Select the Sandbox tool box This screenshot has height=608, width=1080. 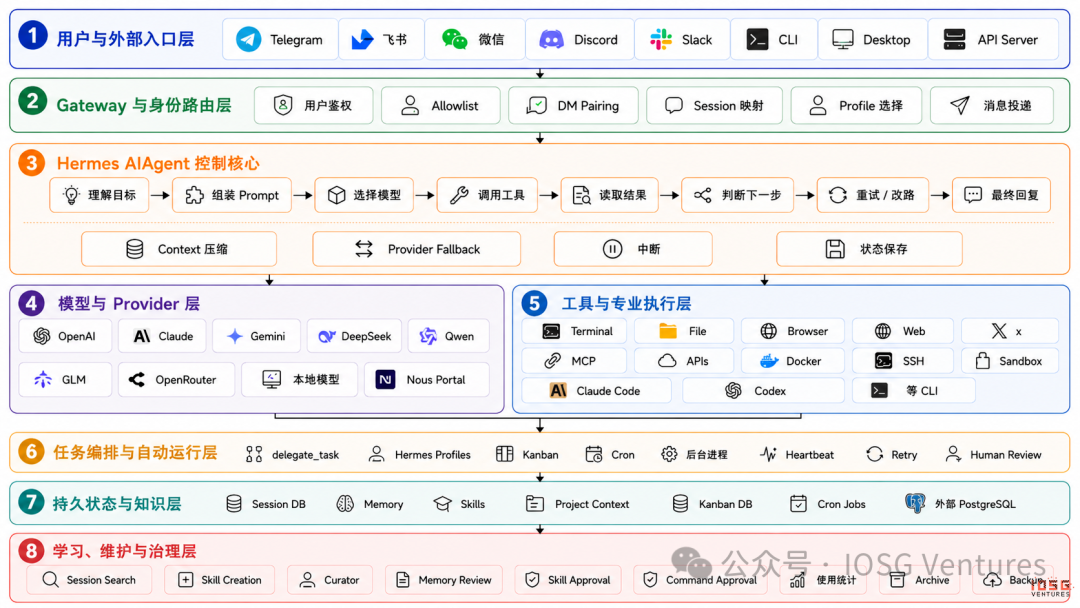[1010, 361]
